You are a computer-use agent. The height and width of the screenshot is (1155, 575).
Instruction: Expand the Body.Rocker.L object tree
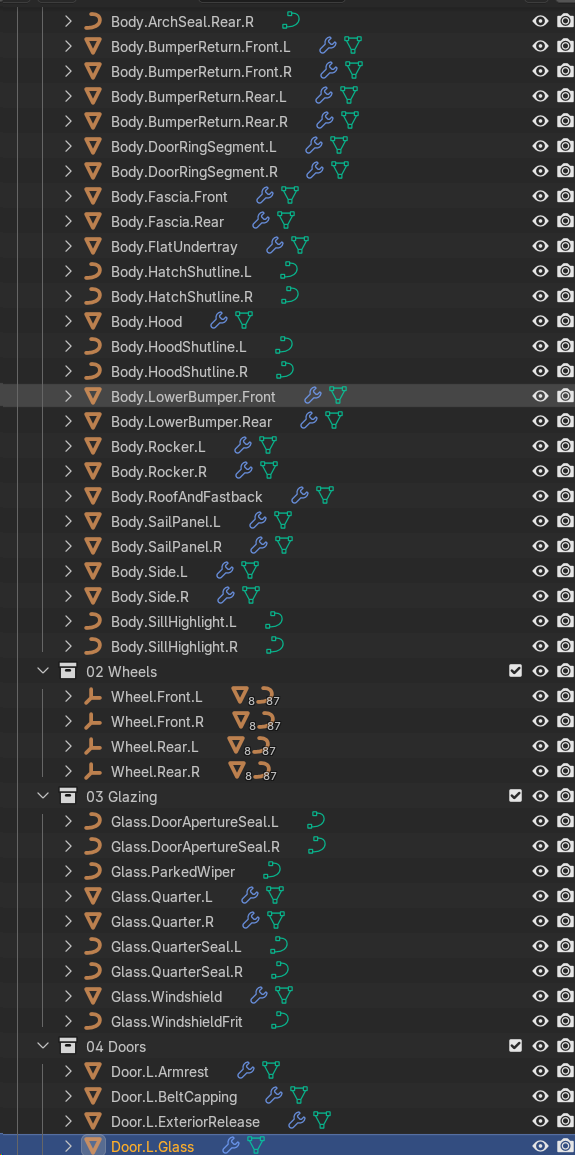68,446
